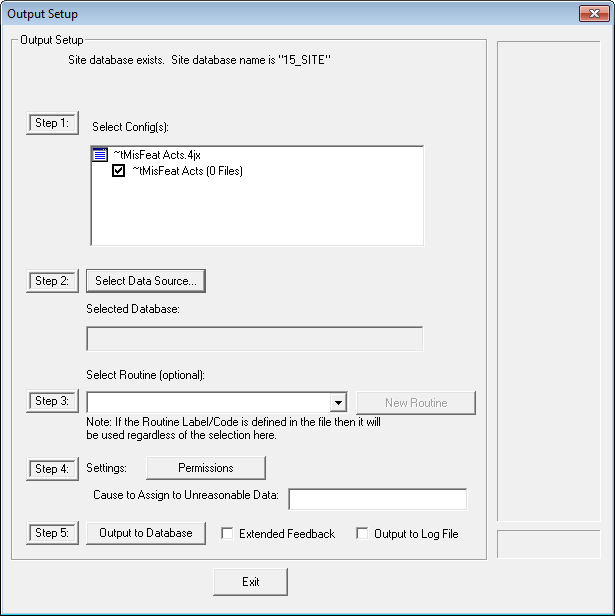Click the Step 3 button
Screen dimensions: 615x616
click(x=52, y=401)
